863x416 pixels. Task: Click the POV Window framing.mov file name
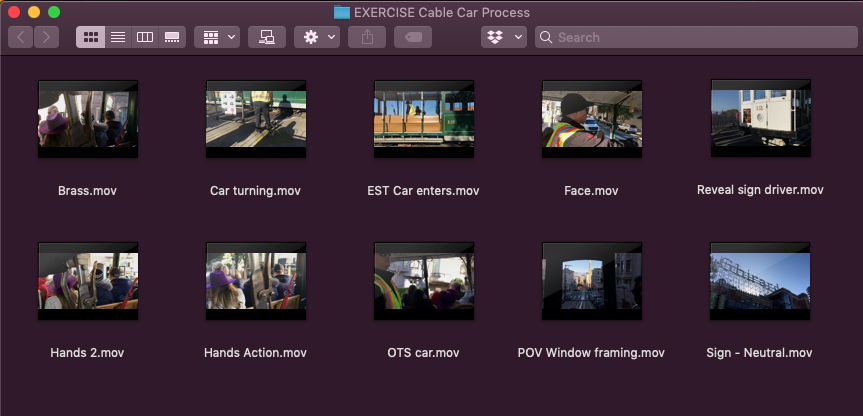click(x=591, y=353)
